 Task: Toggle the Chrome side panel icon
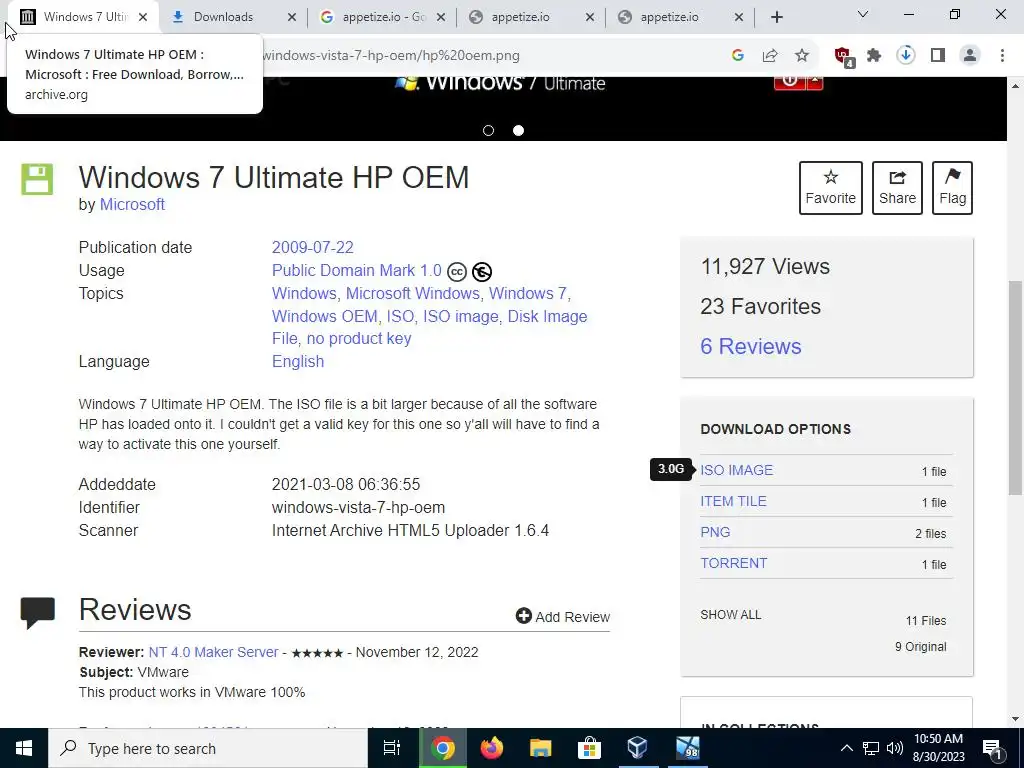tap(938, 56)
